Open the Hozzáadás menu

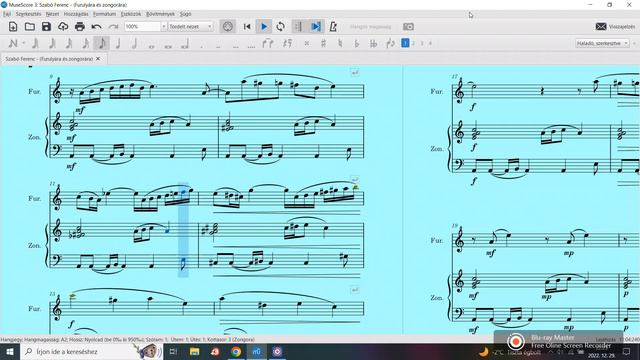(76, 14)
